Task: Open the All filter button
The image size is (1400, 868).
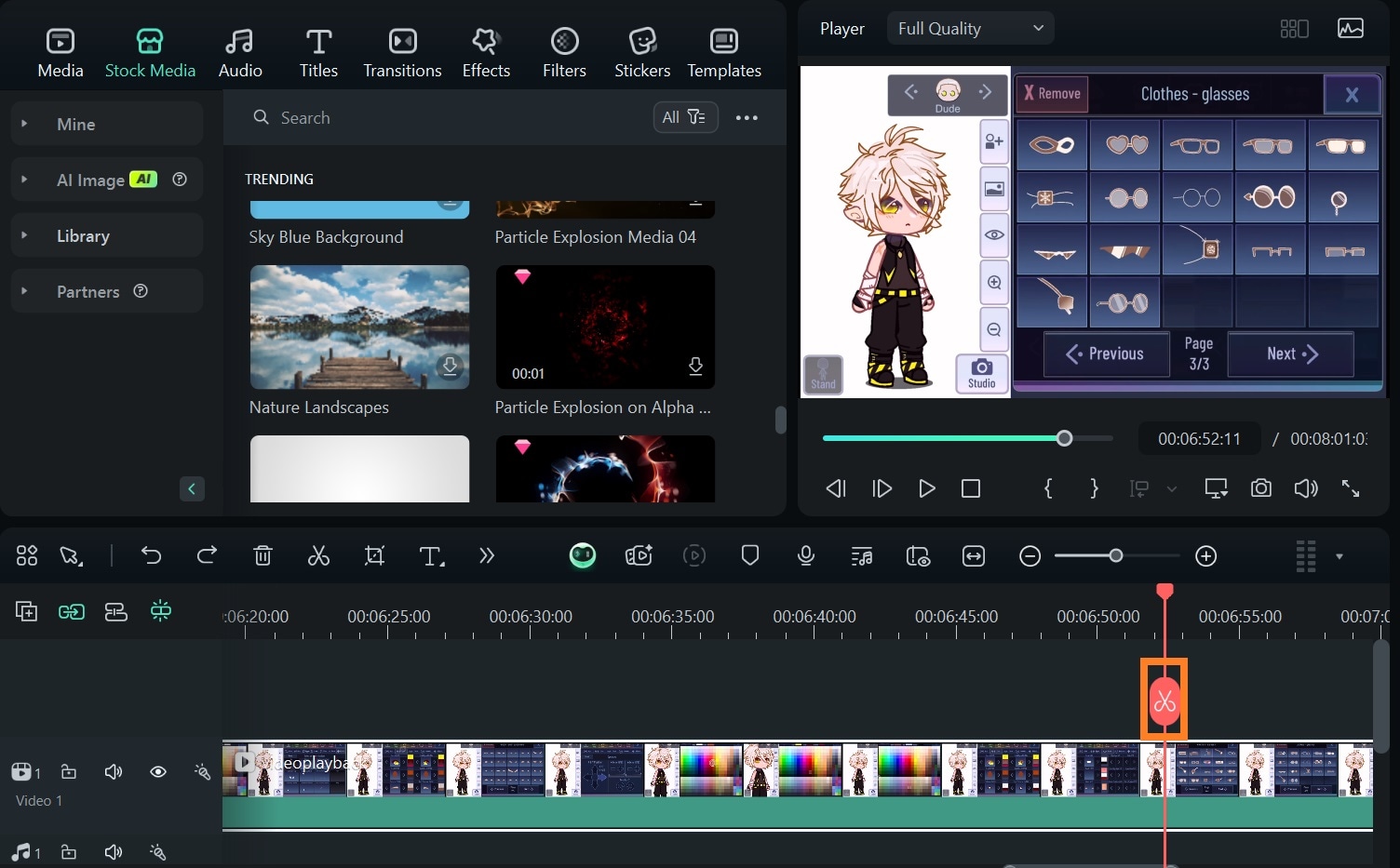Action: point(684,117)
